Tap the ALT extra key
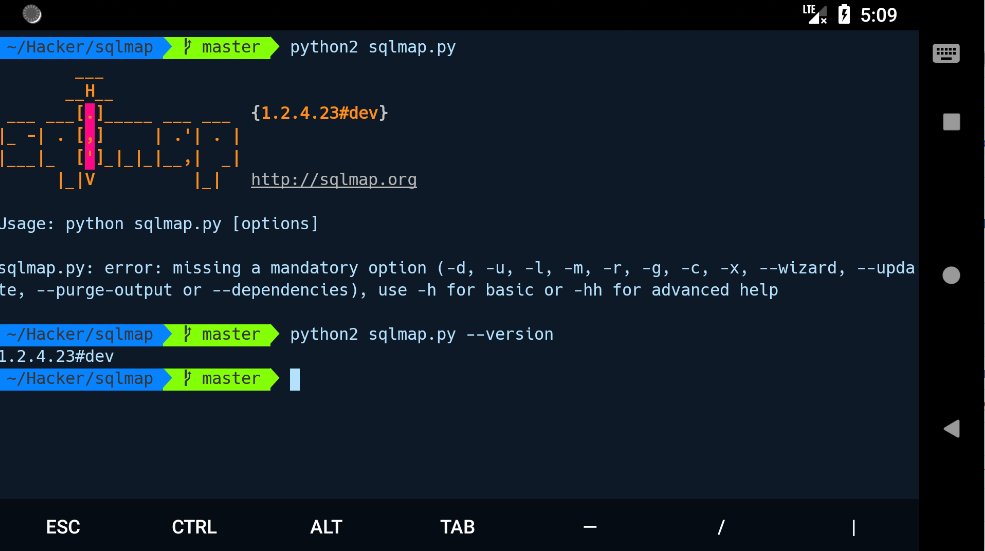 326,526
